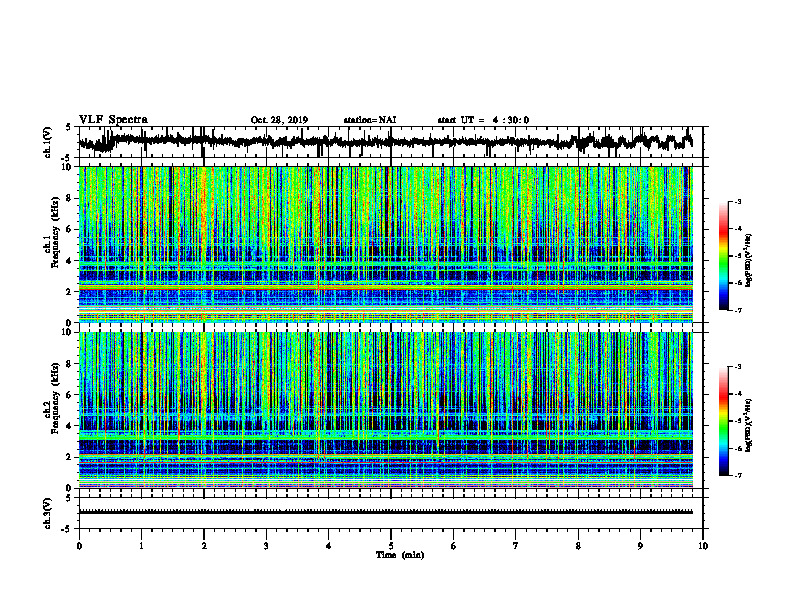Click the "start UT = 4 :30: 0" text
The image size is (792, 612).
tap(483, 120)
